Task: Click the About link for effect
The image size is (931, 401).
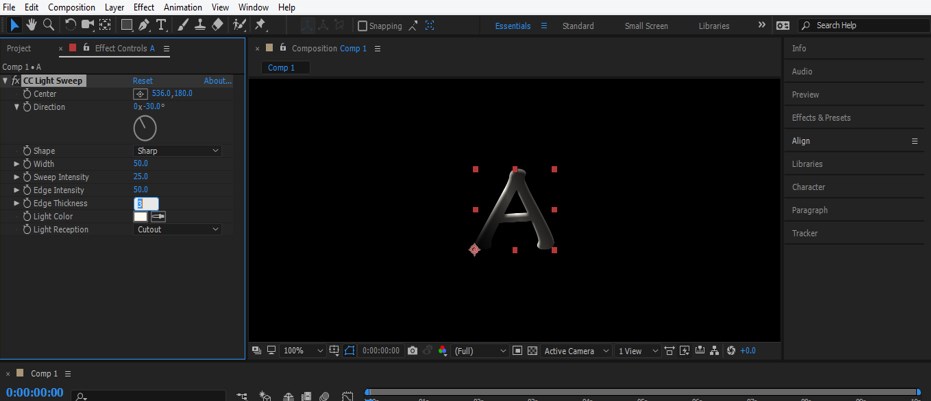Action: click(217, 81)
